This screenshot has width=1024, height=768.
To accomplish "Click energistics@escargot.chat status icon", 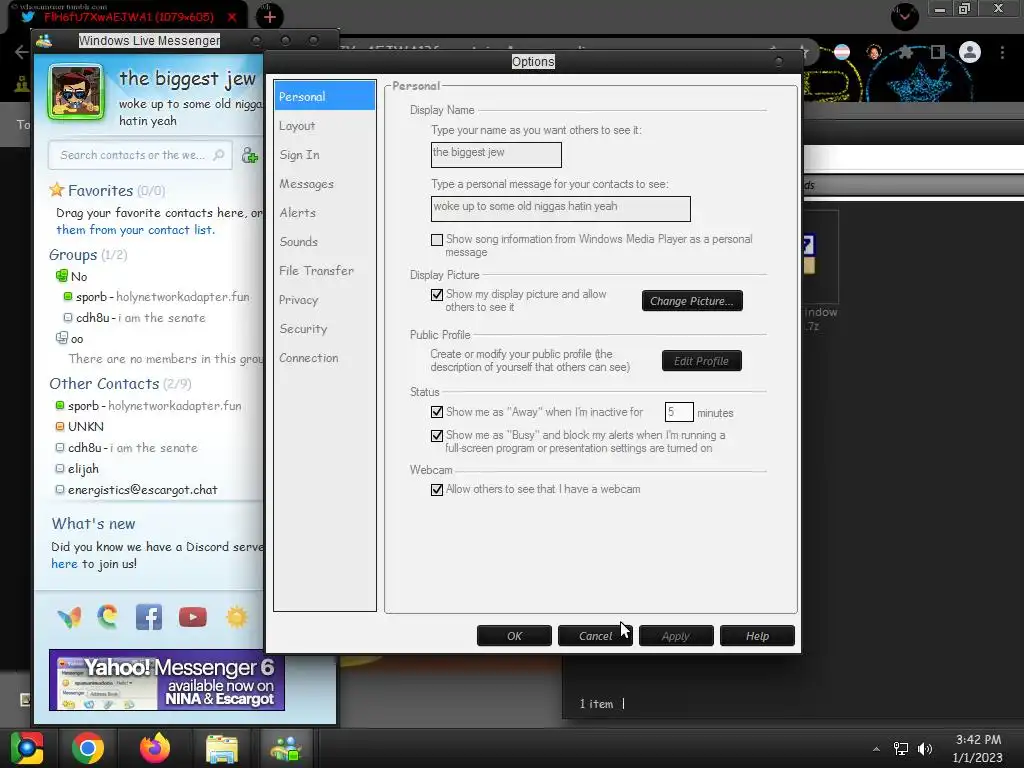I will click(x=60, y=489).
